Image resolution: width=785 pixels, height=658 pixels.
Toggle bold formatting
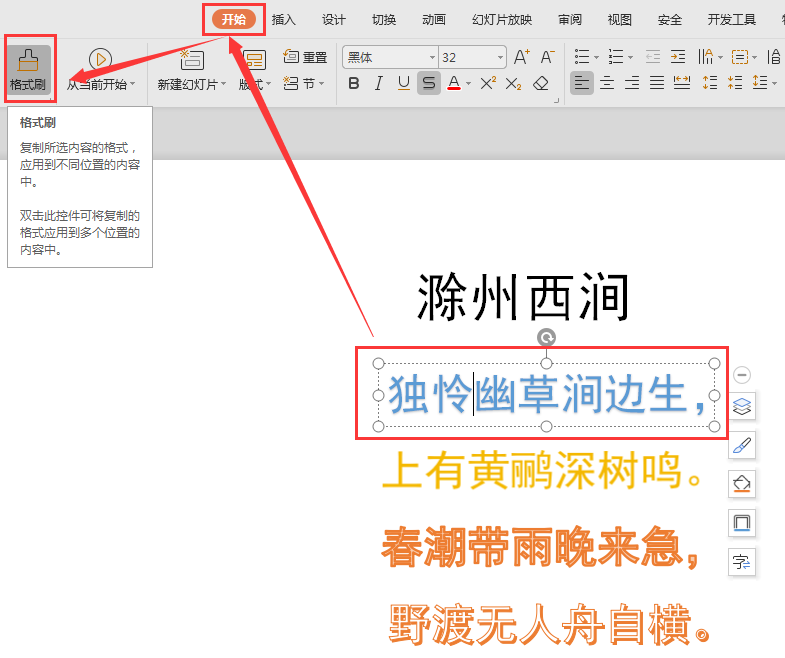pyautogui.click(x=353, y=83)
